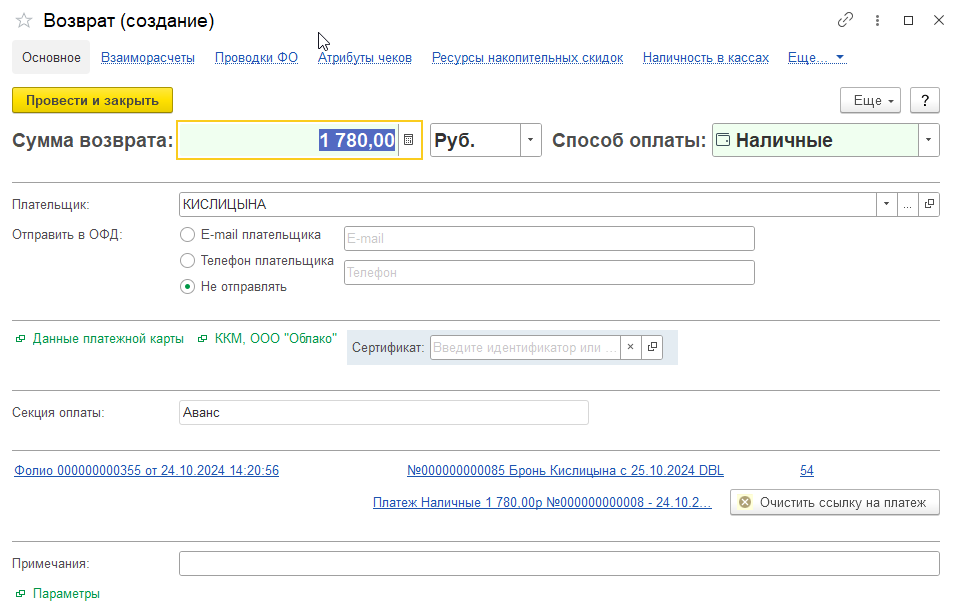
Task: Expand the Способ оплаты dropdown arrow
Action: (928, 140)
